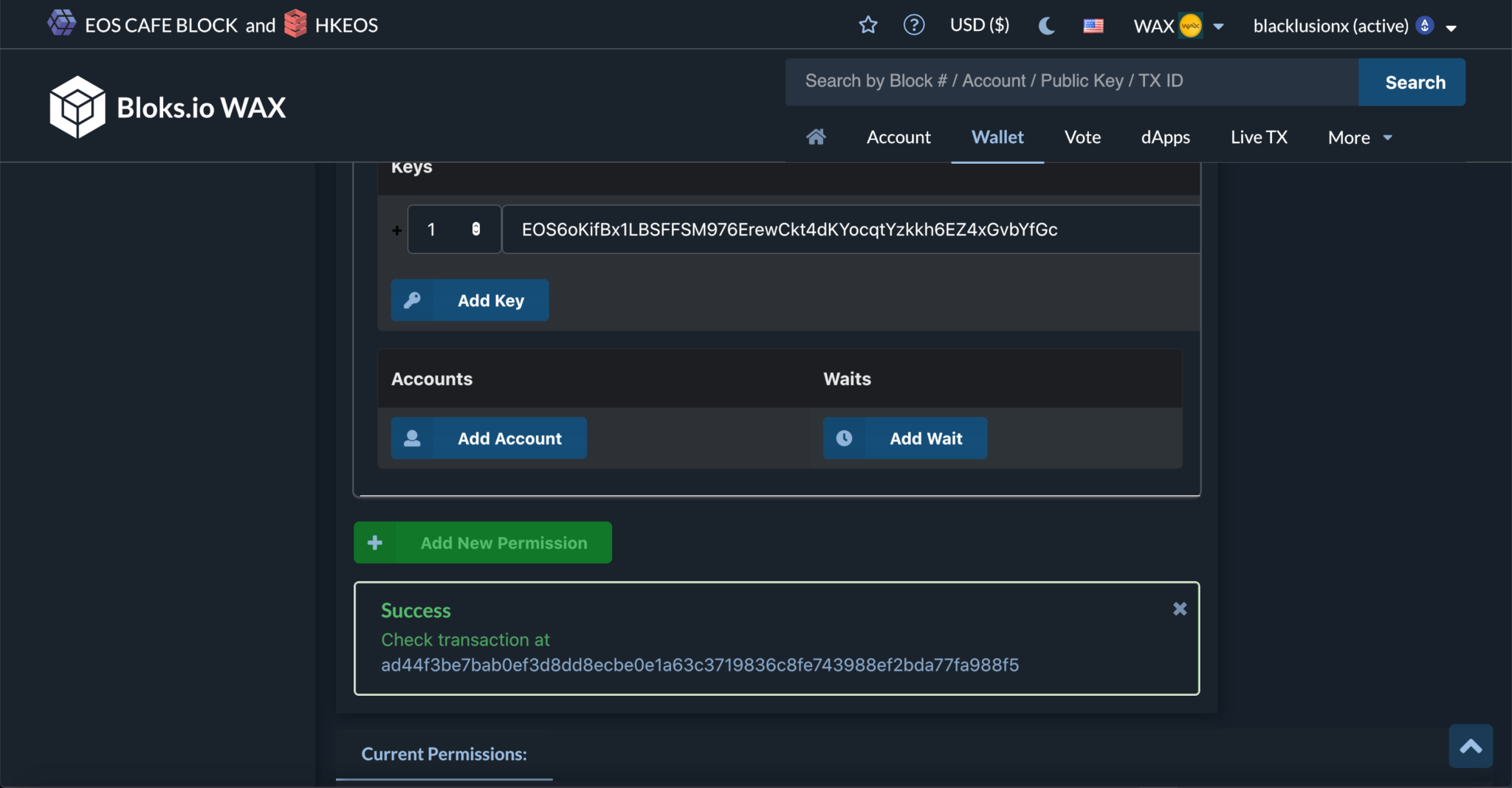Click the Add Key button
The height and width of the screenshot is (788, 1512).
470,300
